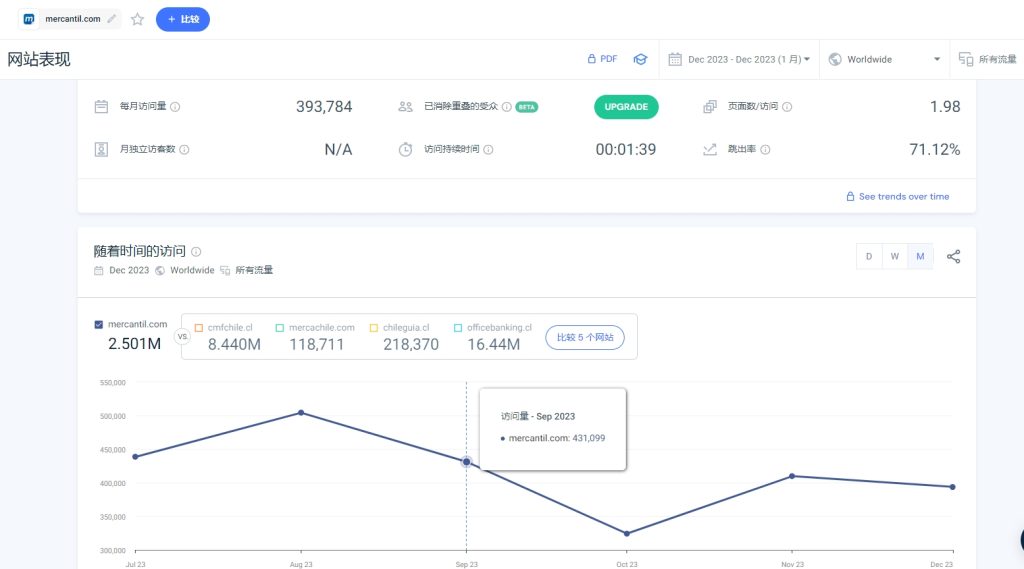The image size is (1024, 569).
Task: Select the Nov 23 data point
Action: [792, 476]
